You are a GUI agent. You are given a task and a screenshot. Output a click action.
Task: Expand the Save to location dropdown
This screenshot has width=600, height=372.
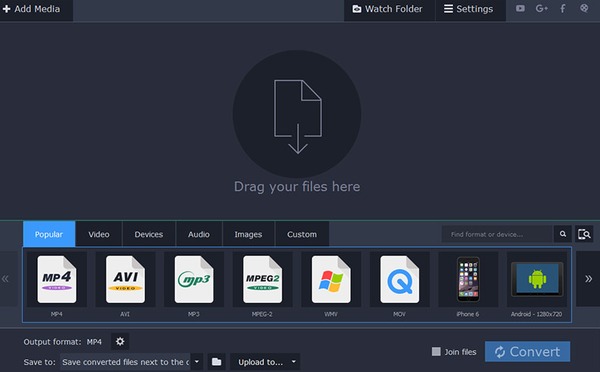[x=197, y=362]
